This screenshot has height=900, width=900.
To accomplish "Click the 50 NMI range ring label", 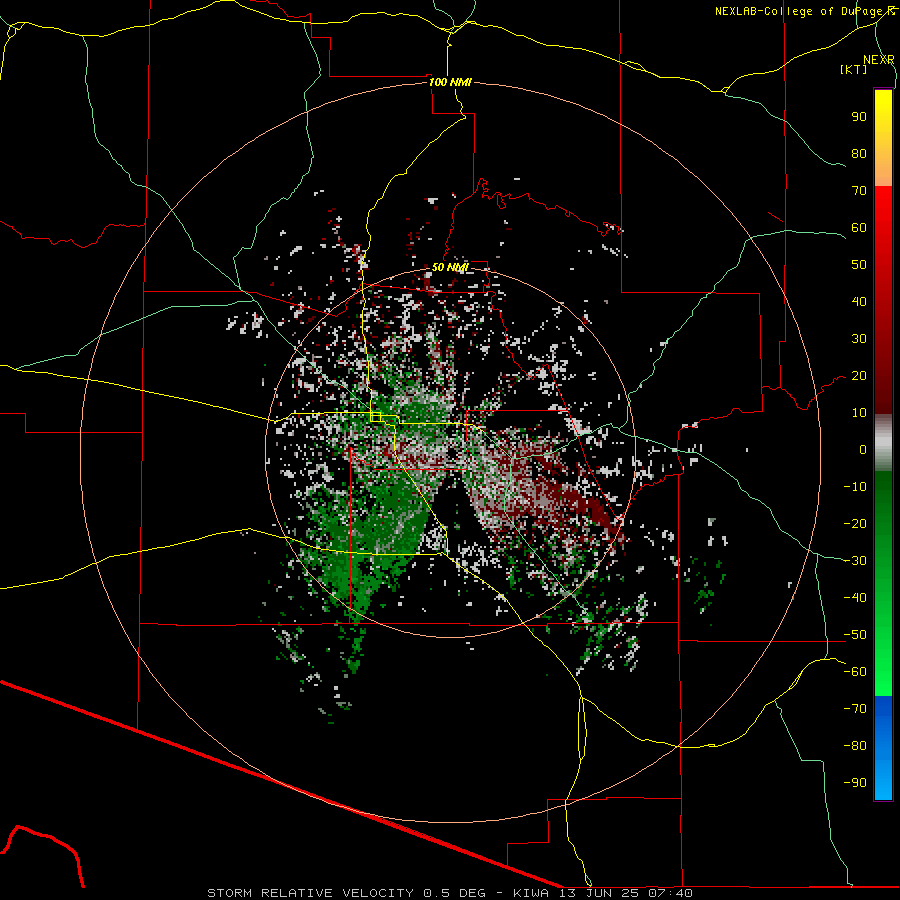I will coord(450,267).
